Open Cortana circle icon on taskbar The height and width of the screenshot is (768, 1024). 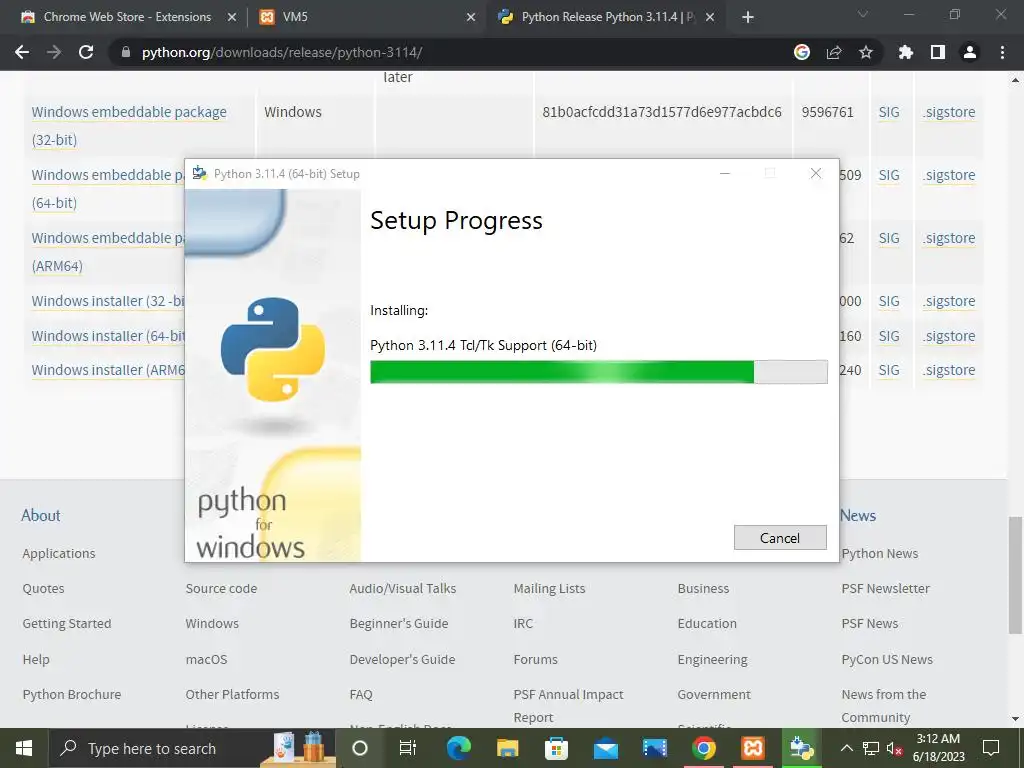pyautogui.click(x=360, y=748)
